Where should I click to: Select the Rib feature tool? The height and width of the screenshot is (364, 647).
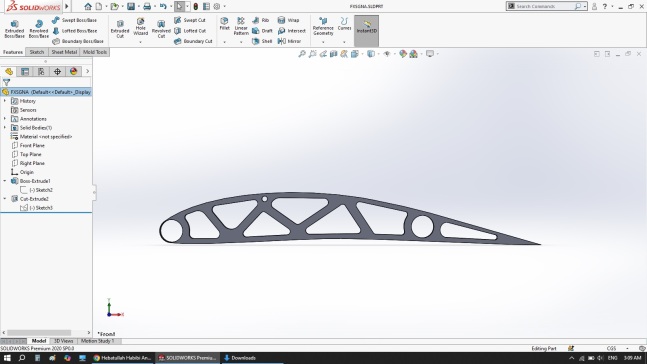pos(260,20)
